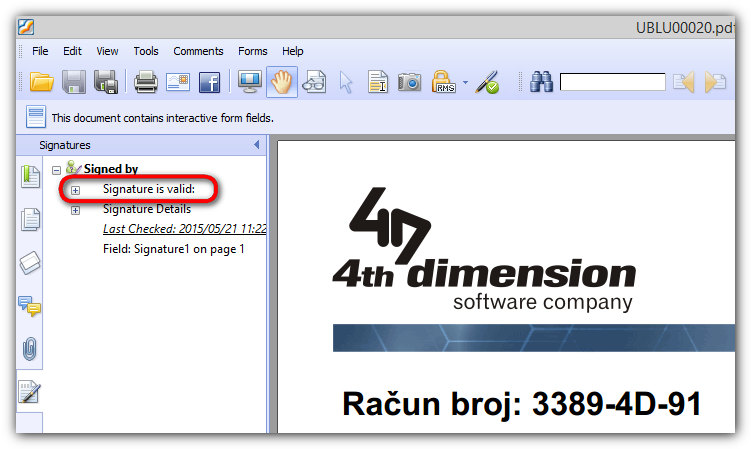
Task: Open the Signatures sidebar panel icon
Action: (x=29, y=391)
